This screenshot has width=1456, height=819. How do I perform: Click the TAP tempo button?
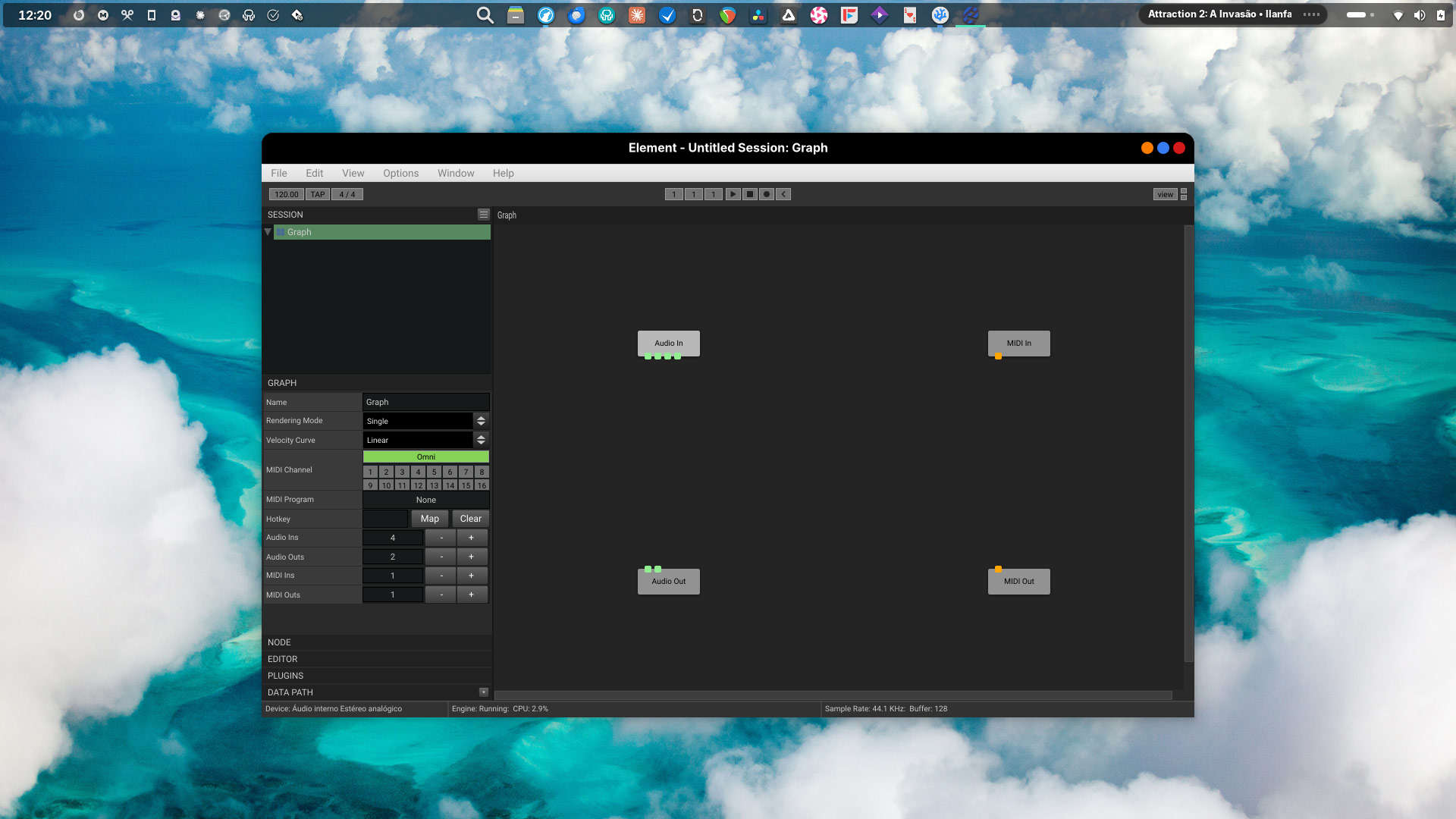318,194
